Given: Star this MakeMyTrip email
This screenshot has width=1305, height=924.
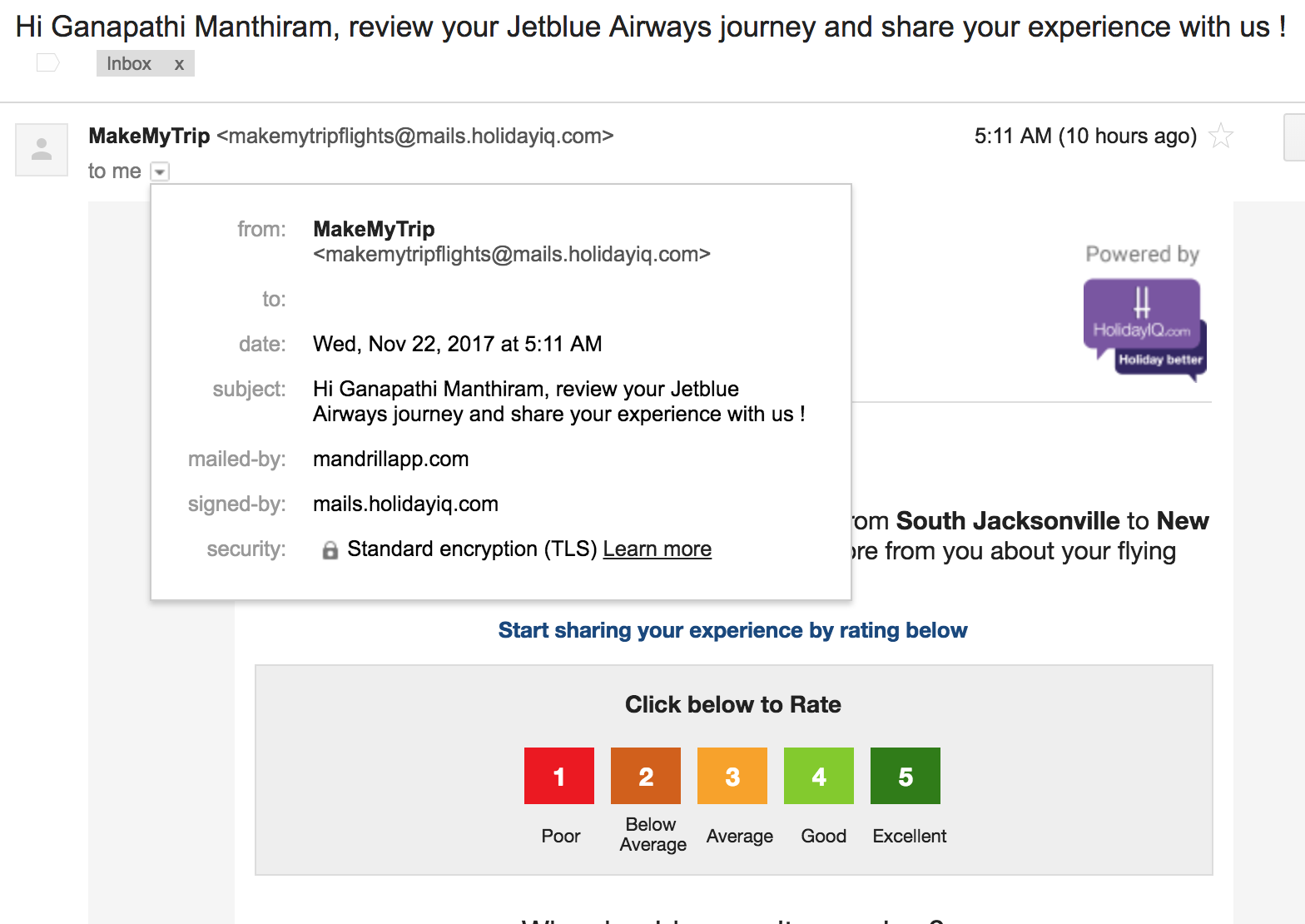Looking at the screenshot, I should (x=1221, y=136).
